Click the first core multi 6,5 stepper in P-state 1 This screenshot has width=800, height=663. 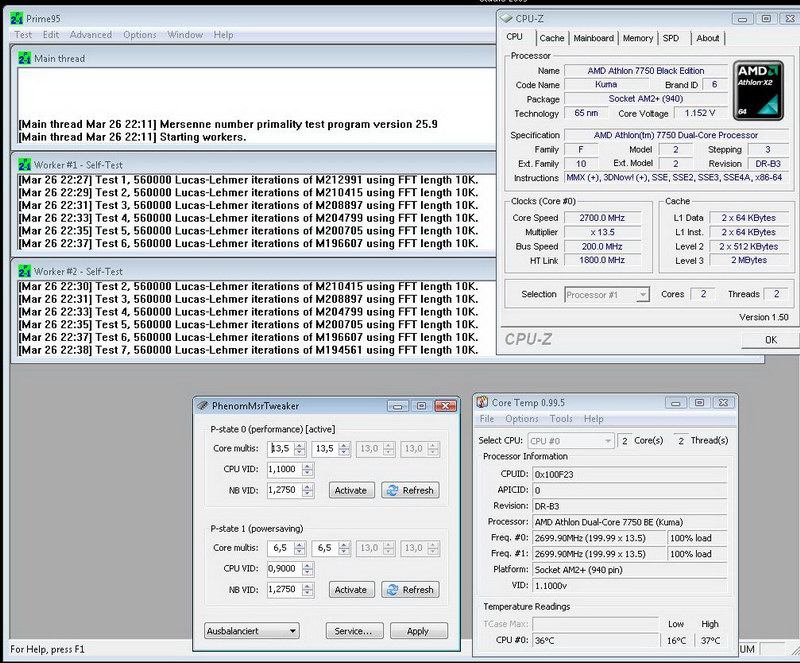coord(300,548)
